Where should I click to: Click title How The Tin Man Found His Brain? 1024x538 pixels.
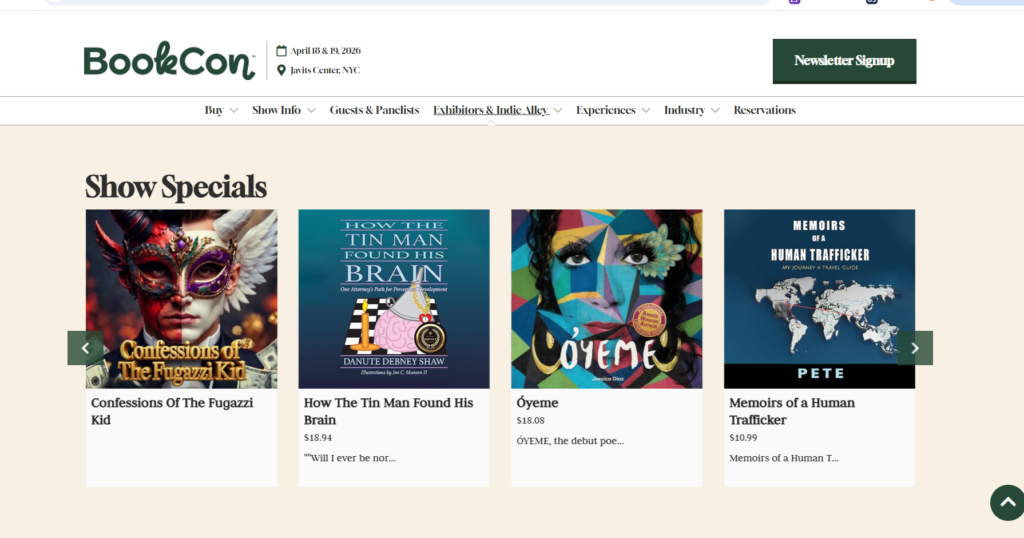[389, 411]
